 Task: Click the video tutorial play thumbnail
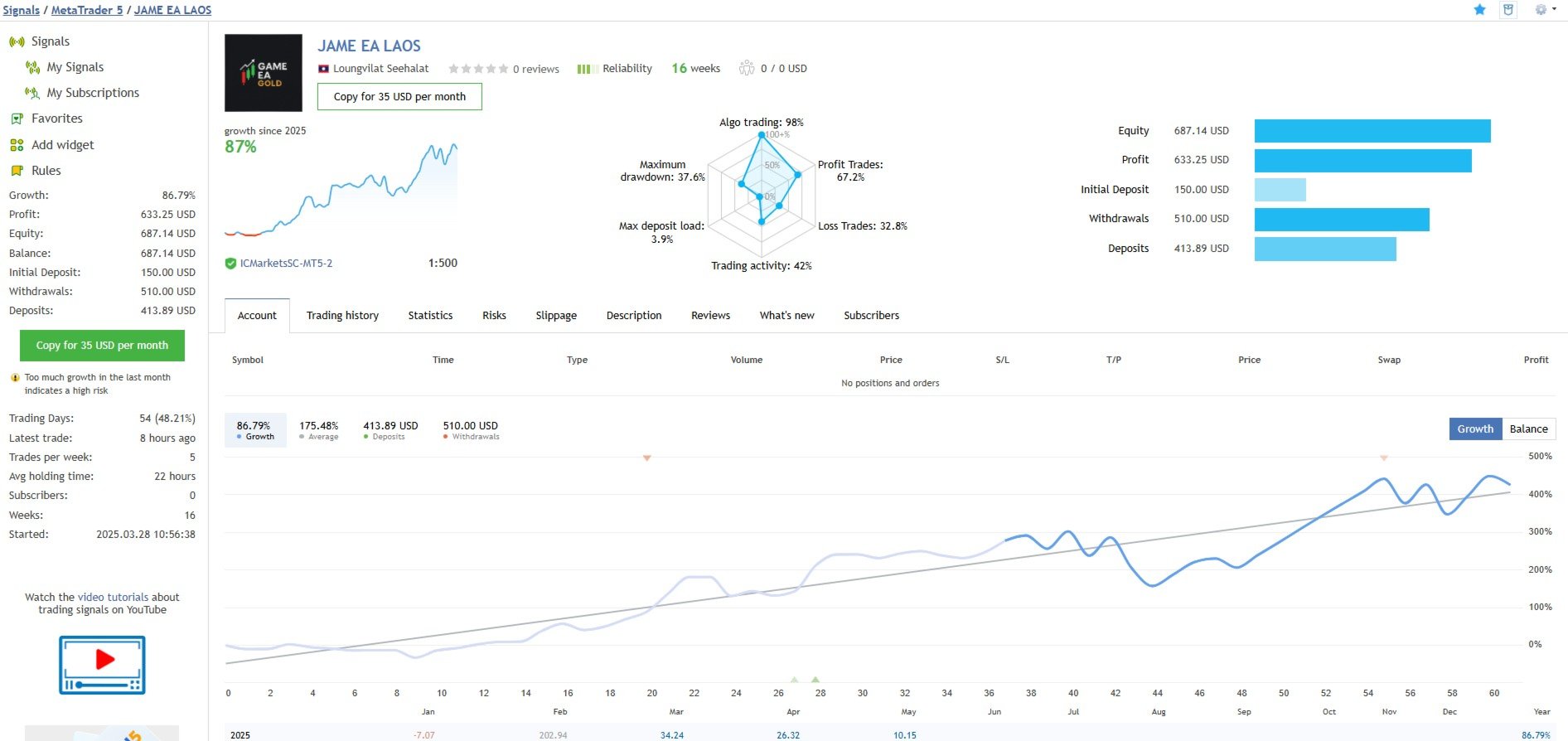click(x=102, y=664)
